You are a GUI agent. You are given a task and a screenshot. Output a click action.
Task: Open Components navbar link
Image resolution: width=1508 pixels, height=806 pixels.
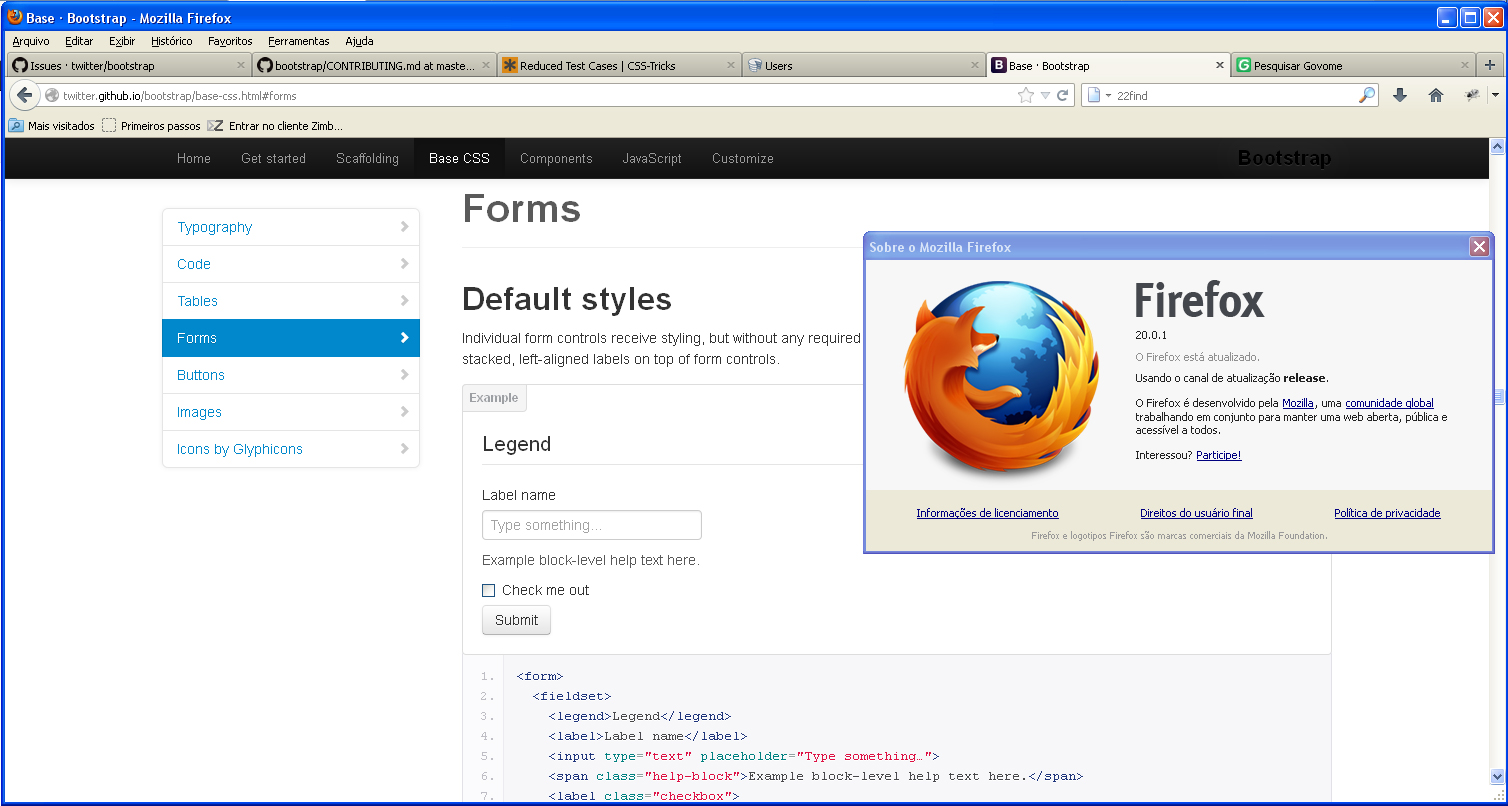pyautogui.click(x=556, y=158)
